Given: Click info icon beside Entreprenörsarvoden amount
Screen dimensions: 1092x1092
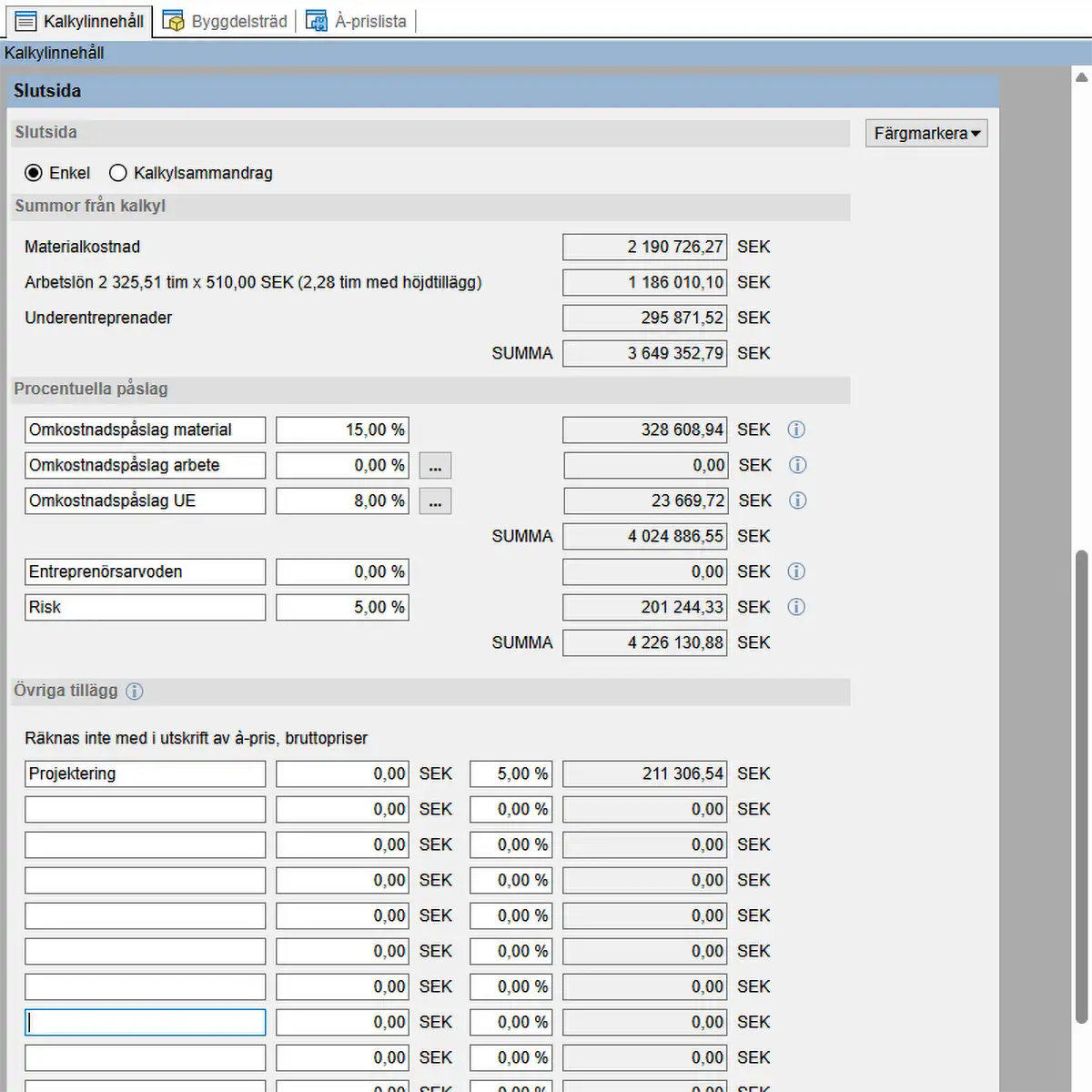Looking at the screenshot, I should pyautogui.click(x=796, y=571).
